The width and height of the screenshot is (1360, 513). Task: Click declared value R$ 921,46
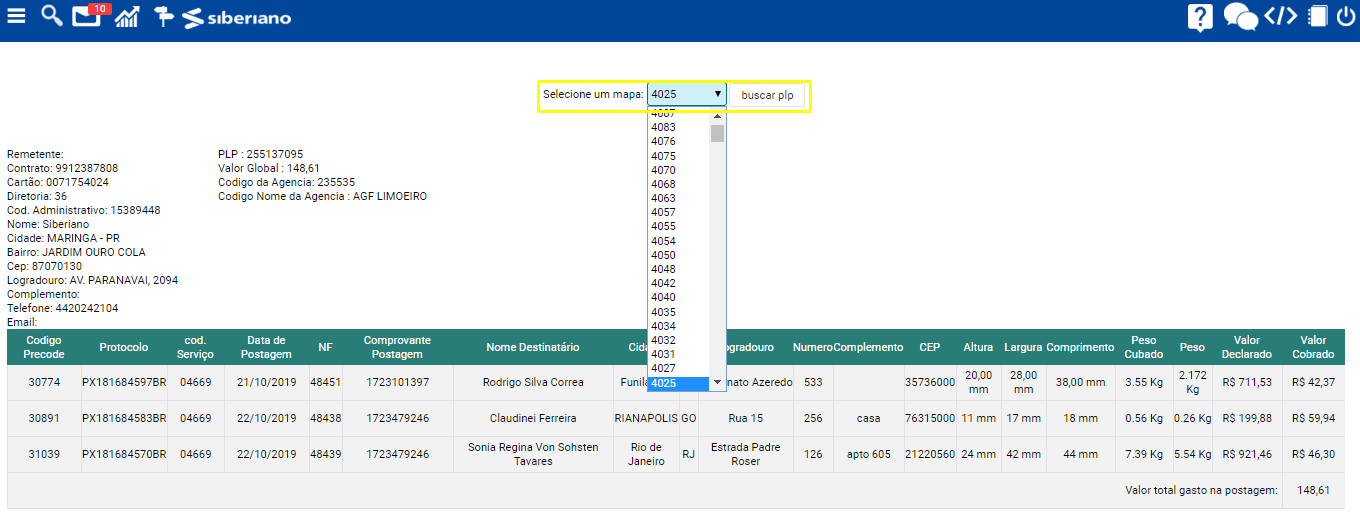pyautogui.click(x=1247, y=454)
